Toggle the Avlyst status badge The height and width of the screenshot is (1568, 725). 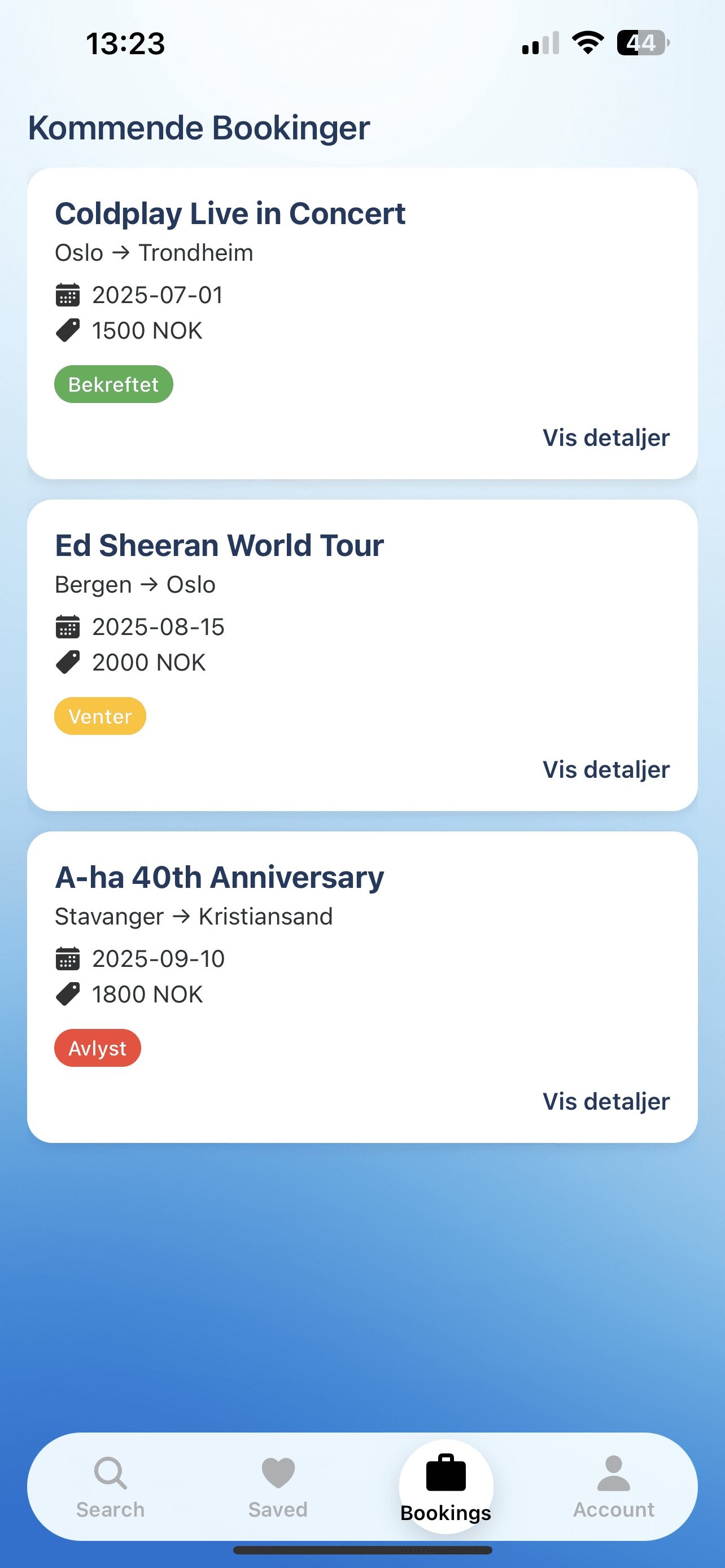pyautogui.click(x=97, y=1047)
